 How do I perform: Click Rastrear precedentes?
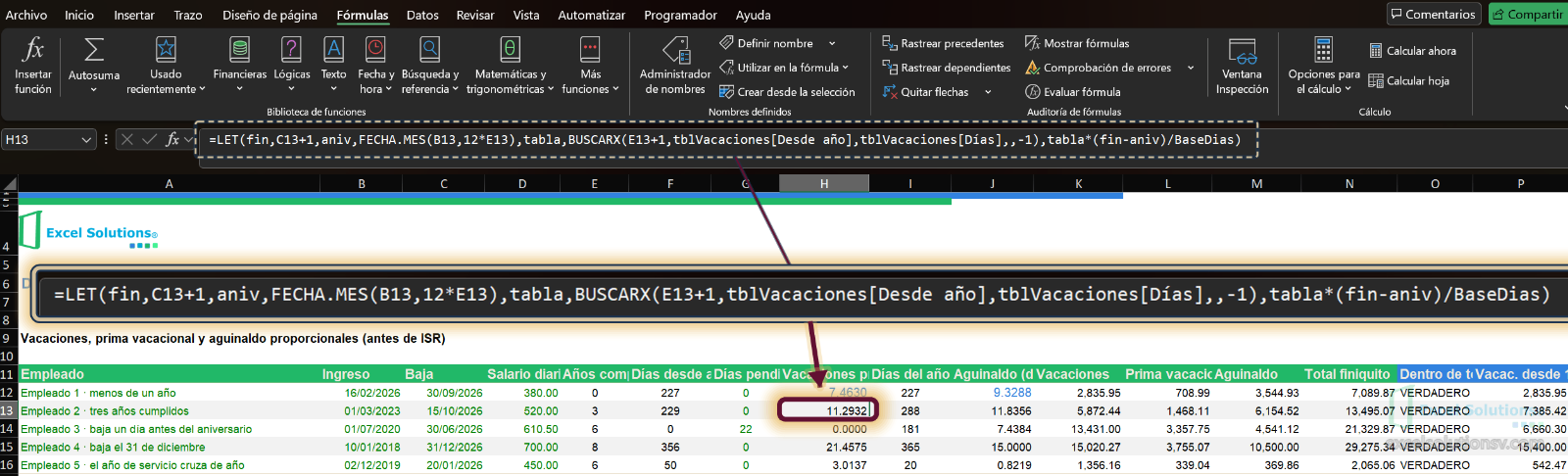click(x=943, y=43)
